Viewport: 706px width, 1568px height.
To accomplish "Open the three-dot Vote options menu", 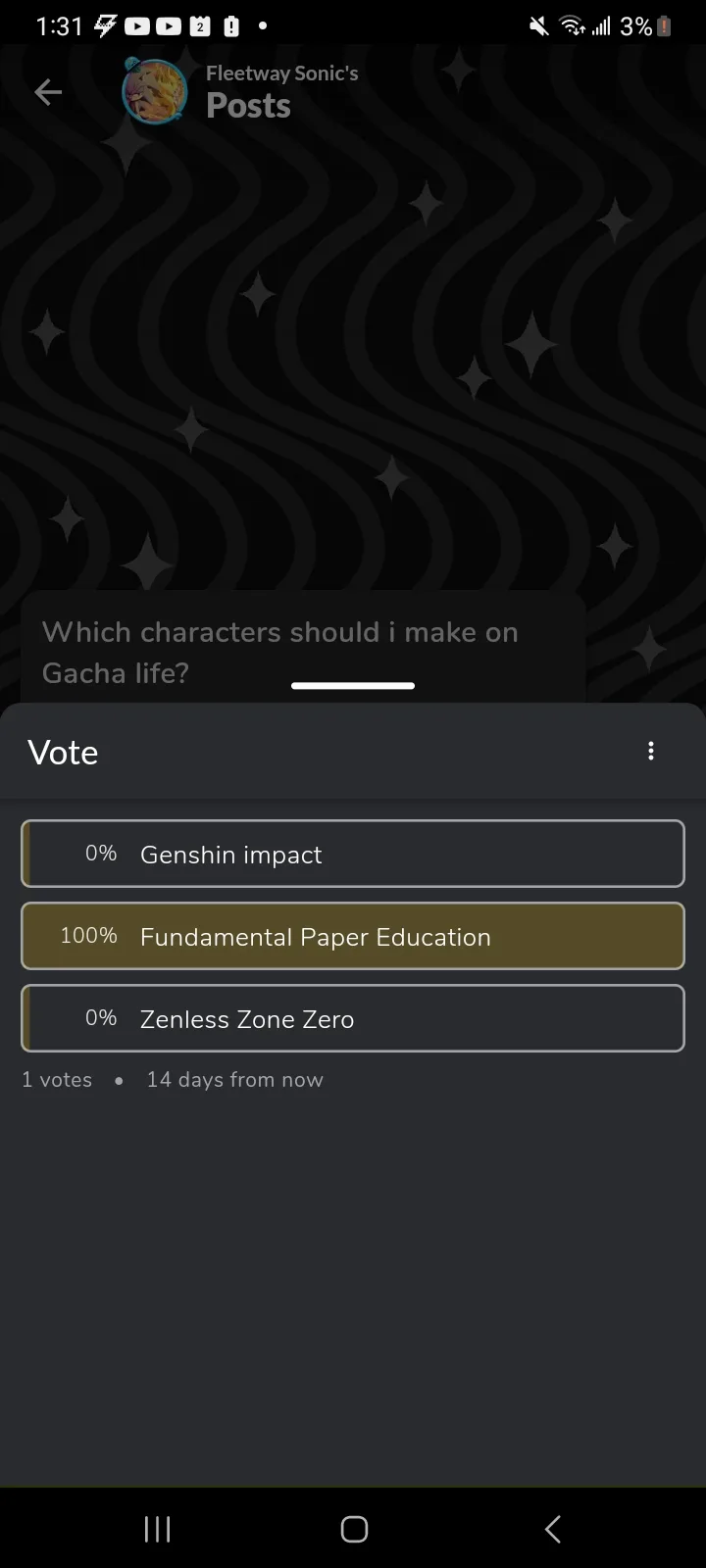I will click(651, 751).
